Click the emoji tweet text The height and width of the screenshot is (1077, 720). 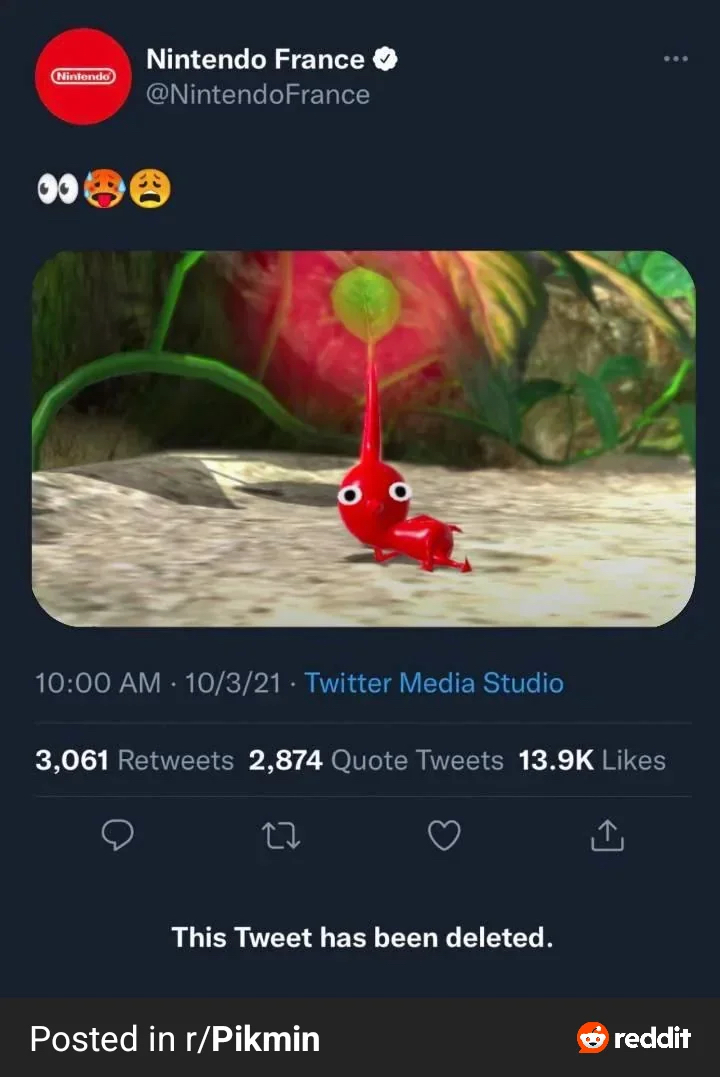point(103,189)
